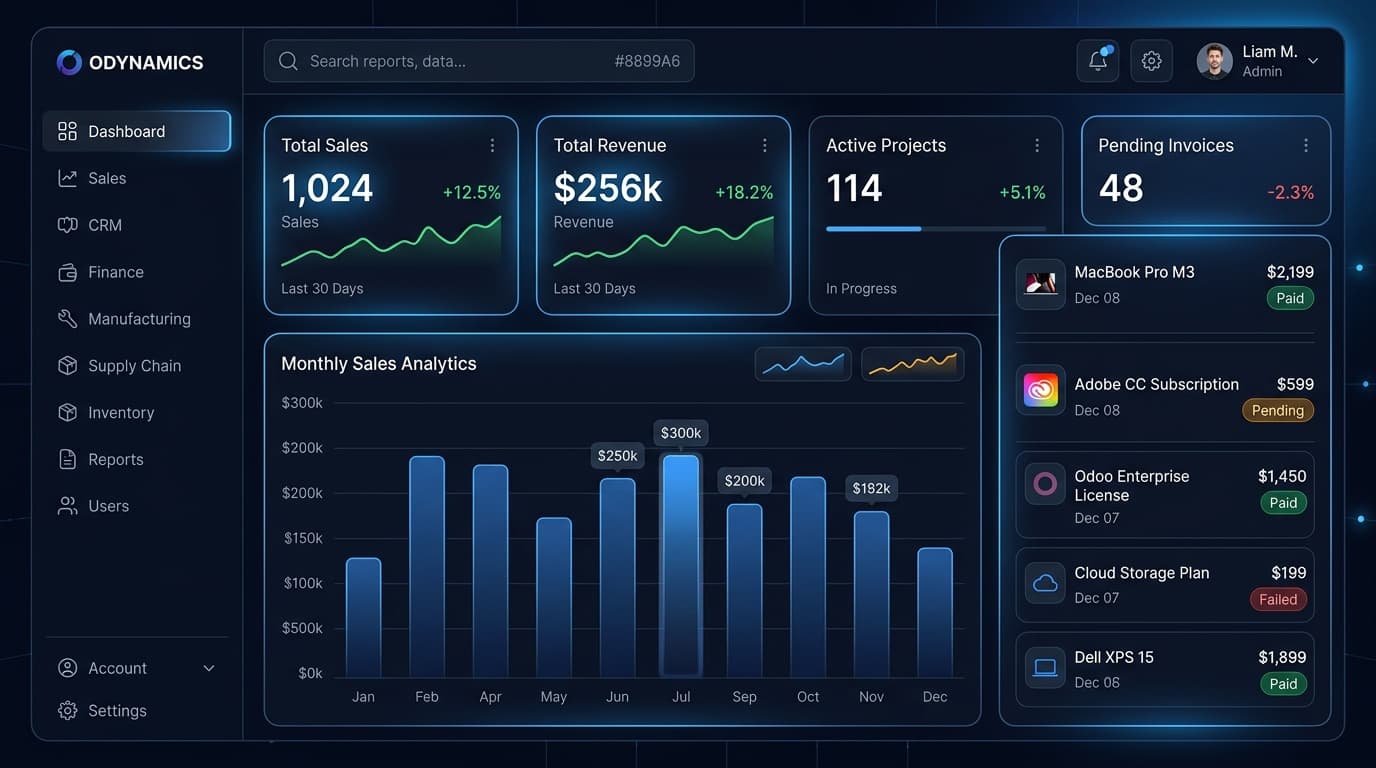Screen dimensions: 1376x768
Task: Open Total Sales card options menu
Action: [x=492, y=146]
